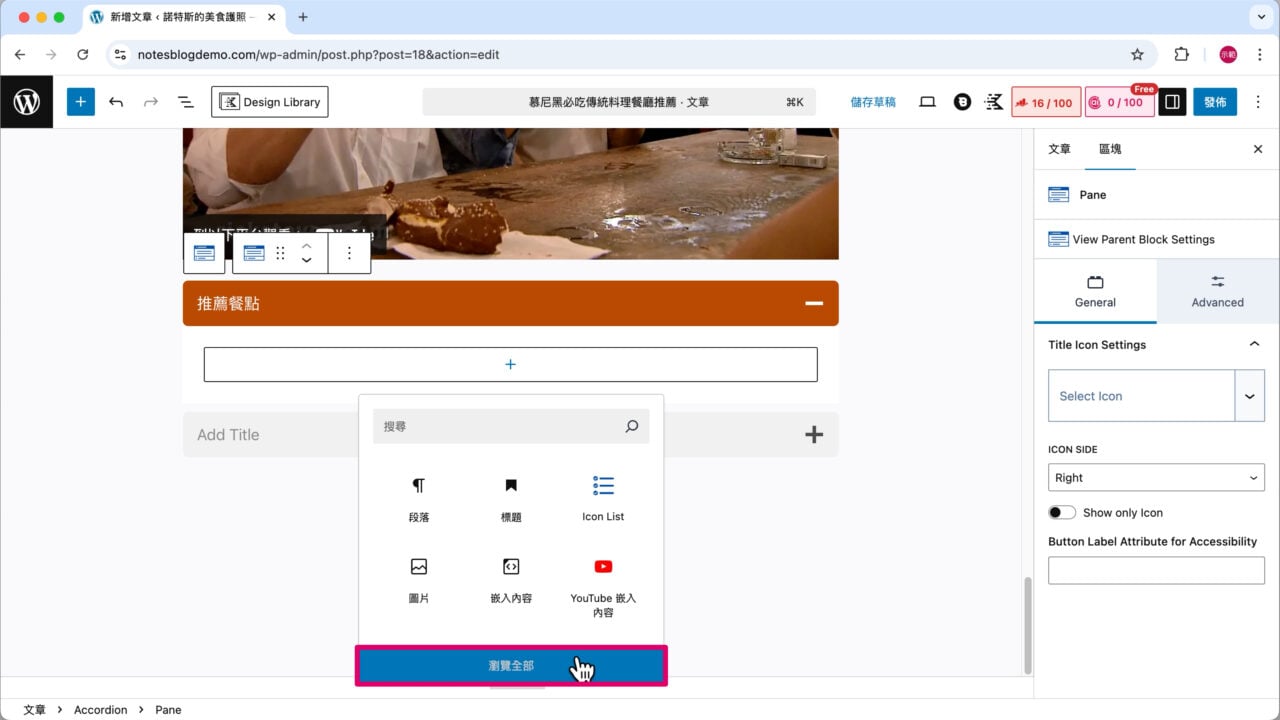Insert a 段落 paragraph block

click(x=419, y=497)
